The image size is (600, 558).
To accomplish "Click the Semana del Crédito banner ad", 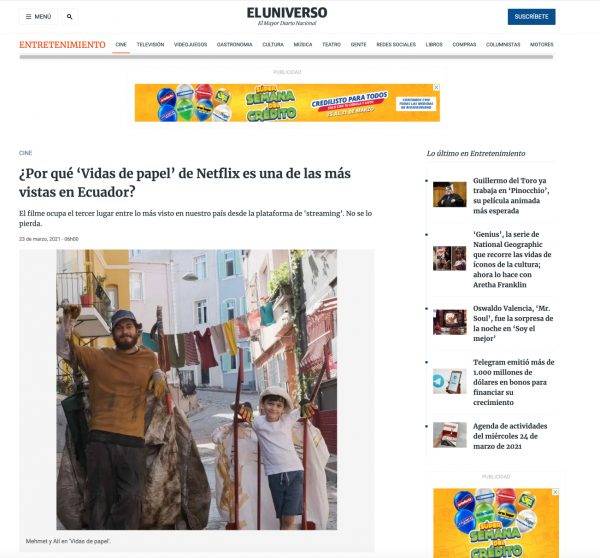I will [x=287, y=103].
